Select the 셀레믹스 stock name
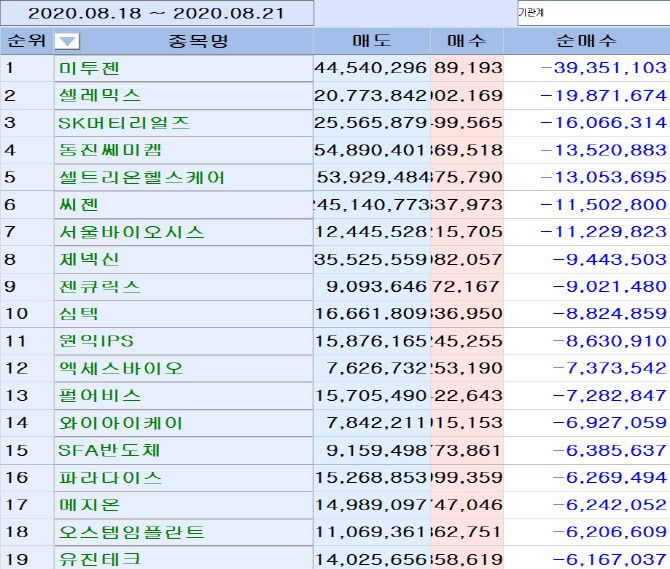 pyautogui.click(x=99, y=96)
